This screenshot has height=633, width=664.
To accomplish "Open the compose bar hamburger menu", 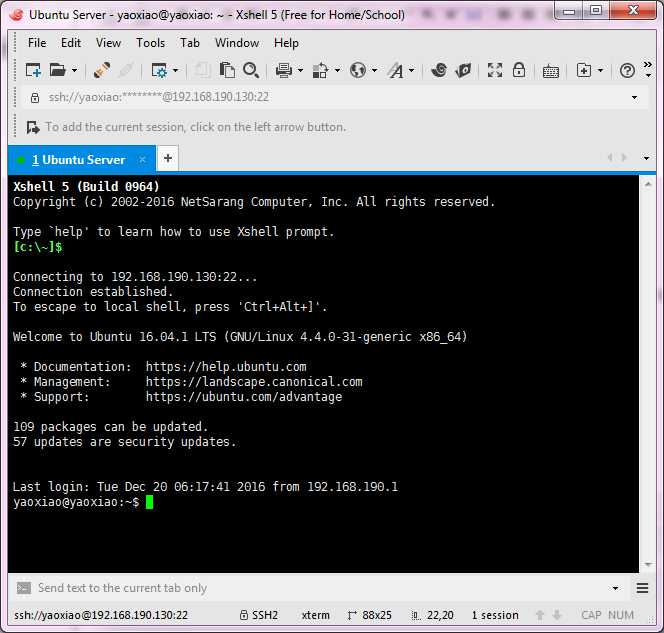I will tap(642, 588).
